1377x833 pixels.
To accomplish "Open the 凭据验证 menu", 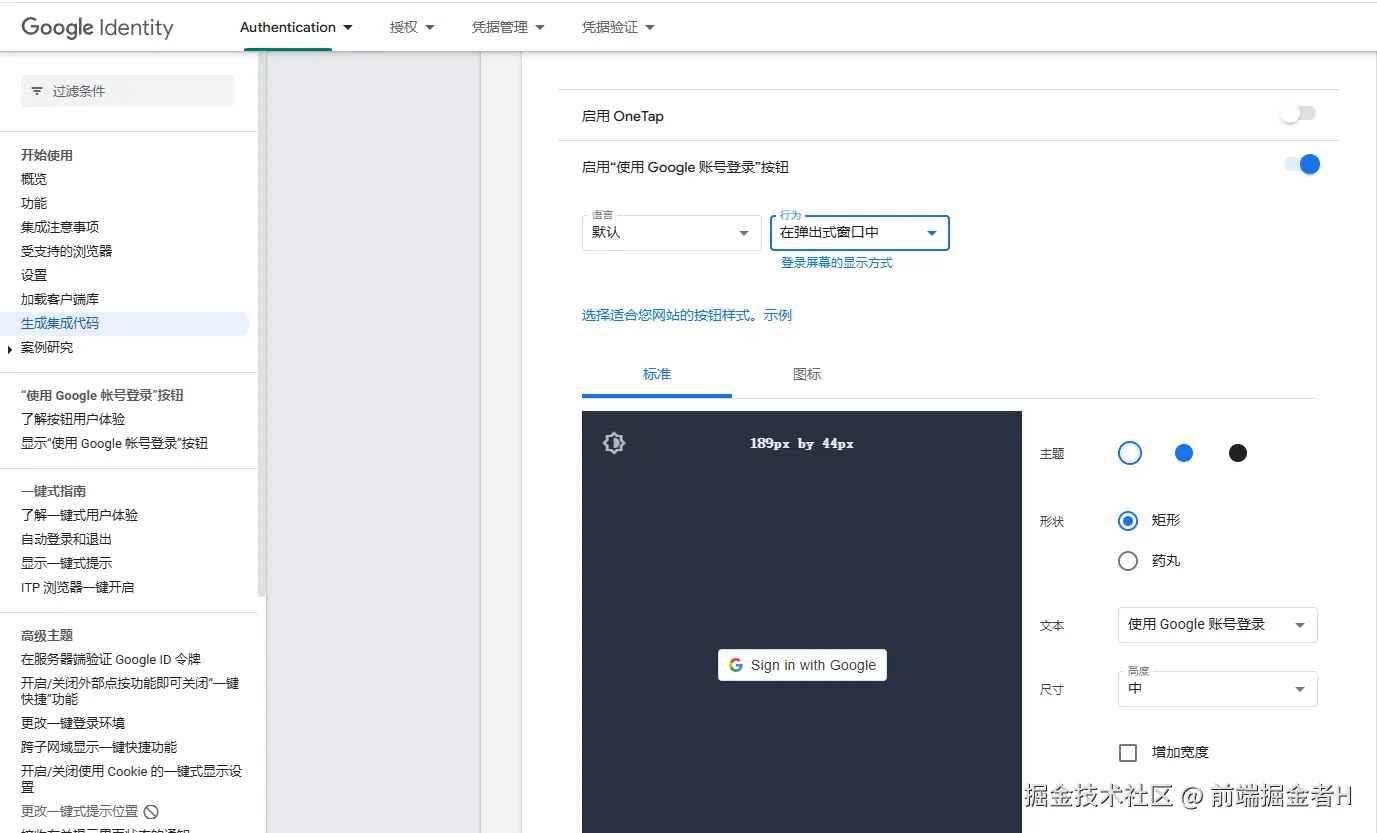I will pyautogui.click(x=618, y=27).
